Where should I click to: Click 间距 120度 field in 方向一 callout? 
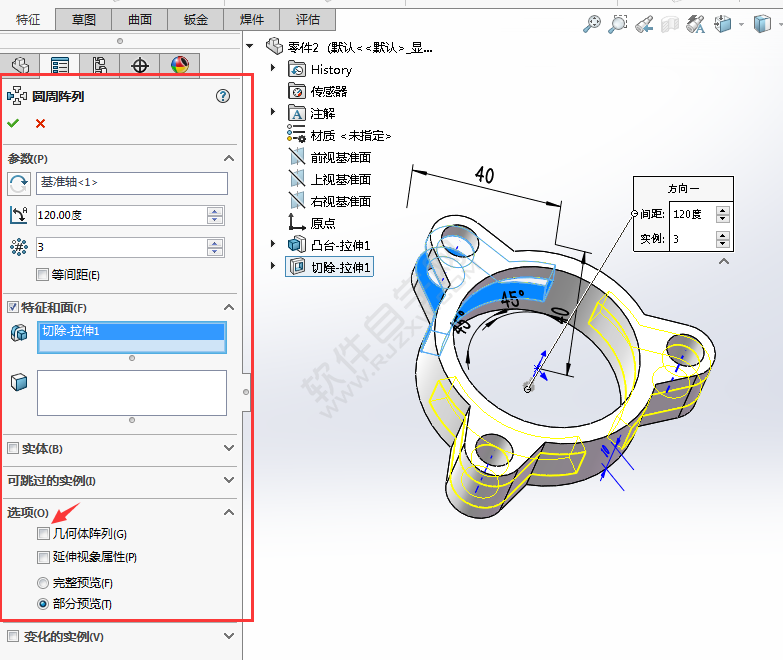click(x=692, y=214)
